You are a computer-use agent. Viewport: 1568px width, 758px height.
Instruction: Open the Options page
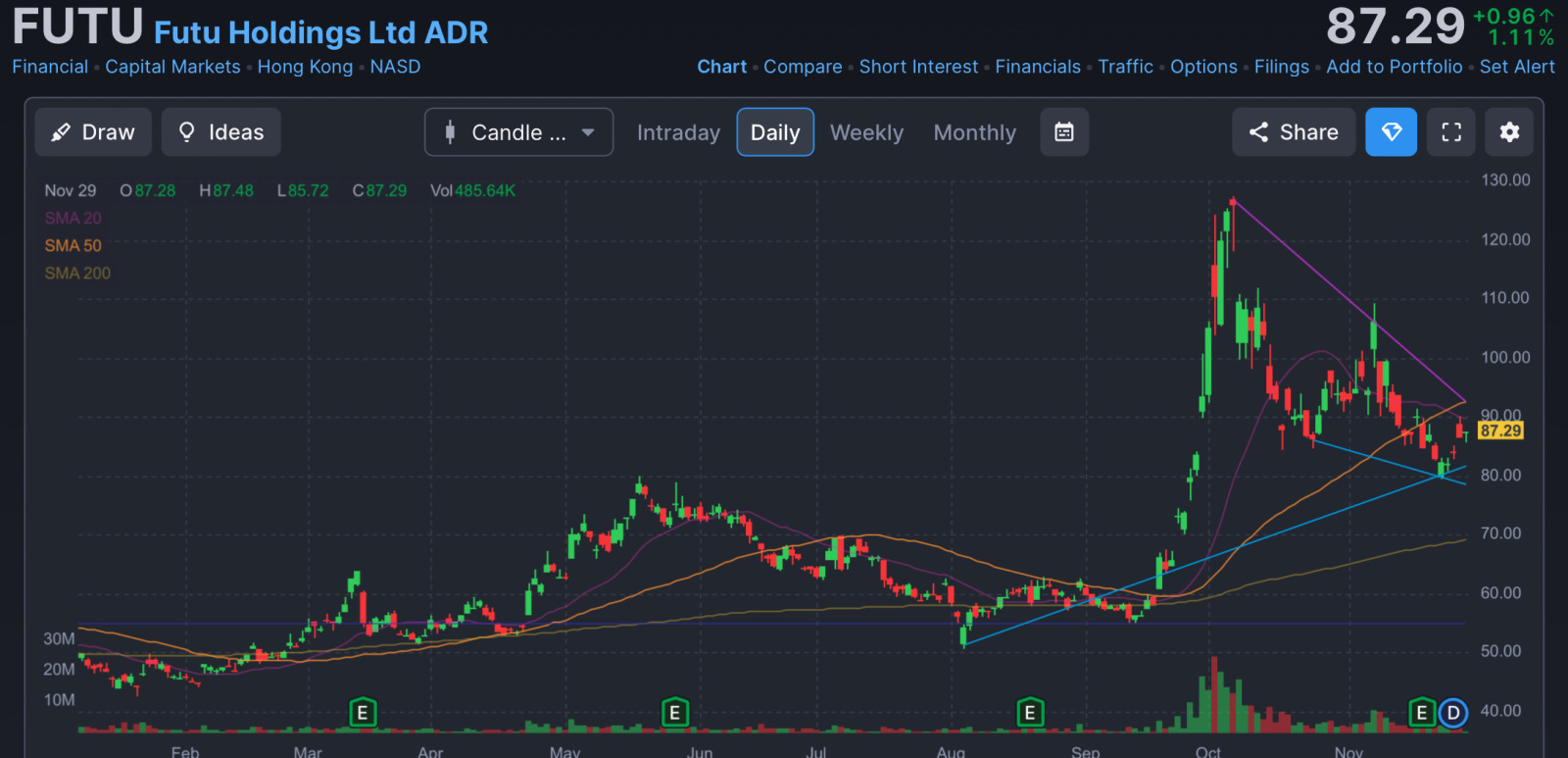pyautogui.click(x=1203, y=67)
